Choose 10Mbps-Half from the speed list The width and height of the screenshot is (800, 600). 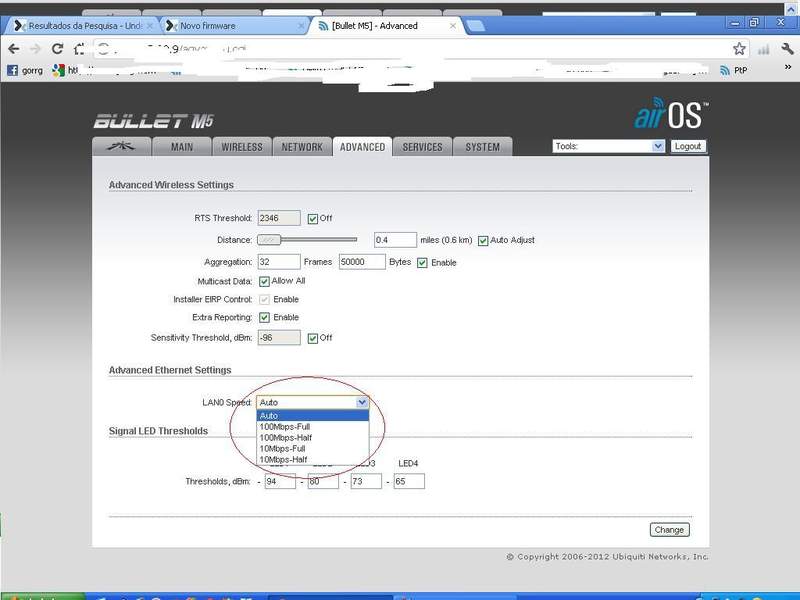312,460
